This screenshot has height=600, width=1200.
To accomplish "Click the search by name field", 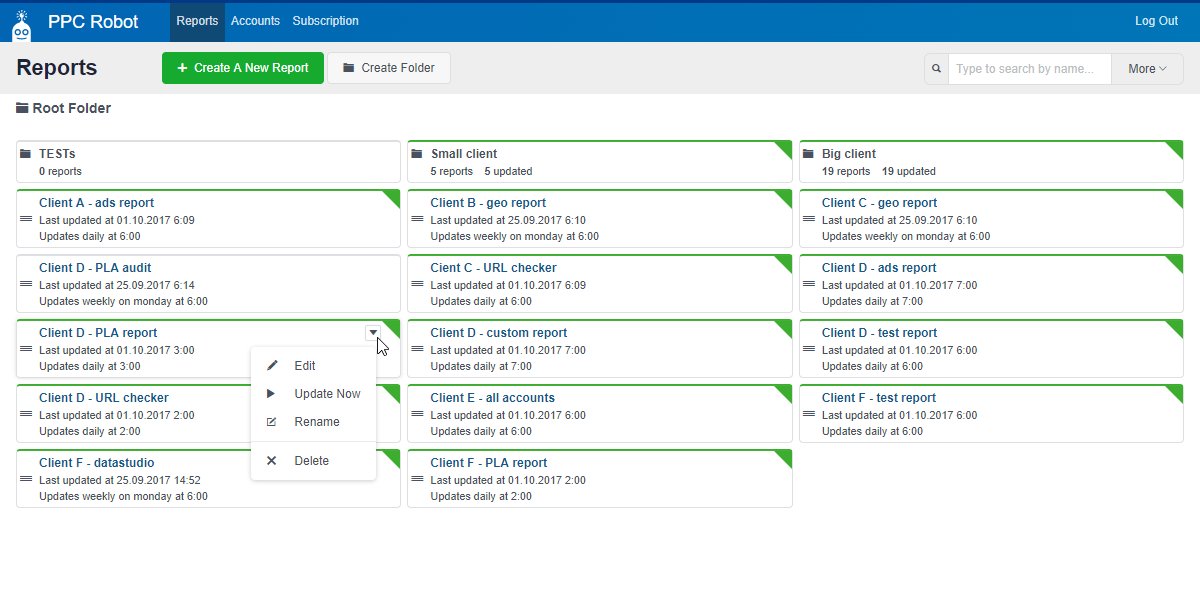I will [1029, 69].
